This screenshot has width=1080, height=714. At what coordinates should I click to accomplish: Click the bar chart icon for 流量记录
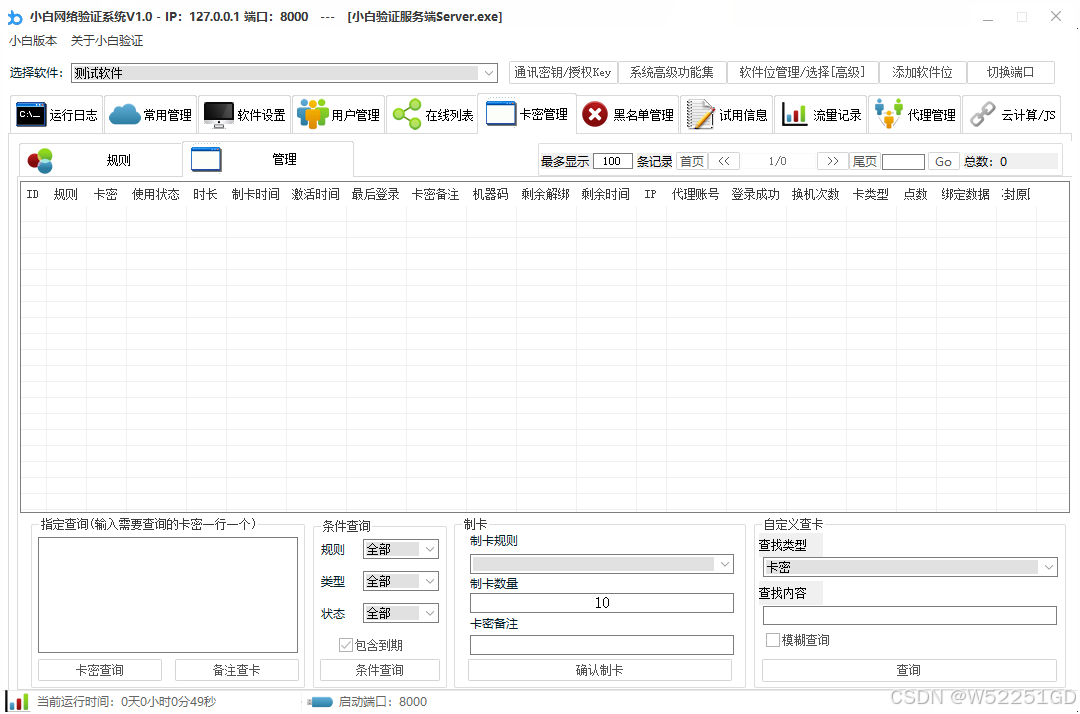point(794,114)
